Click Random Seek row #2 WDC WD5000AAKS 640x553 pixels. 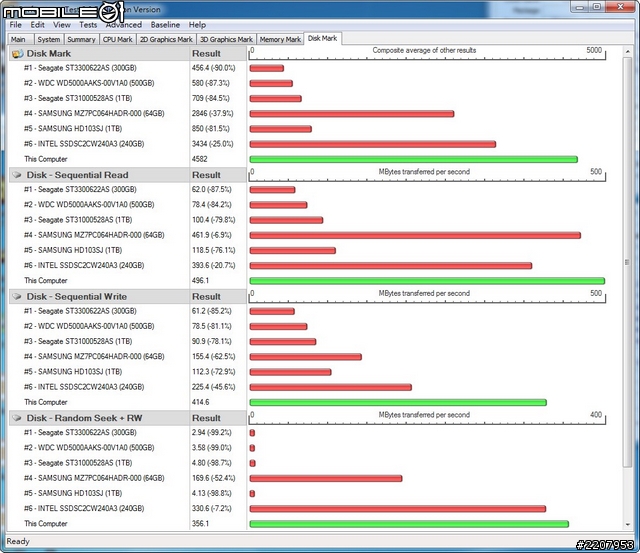(89, 448)
